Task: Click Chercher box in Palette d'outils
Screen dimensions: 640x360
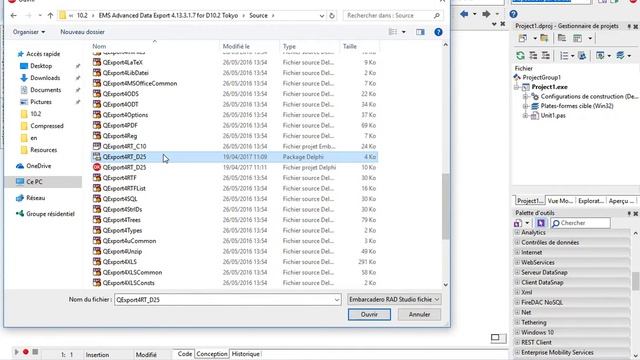Action: coord(580,223)
